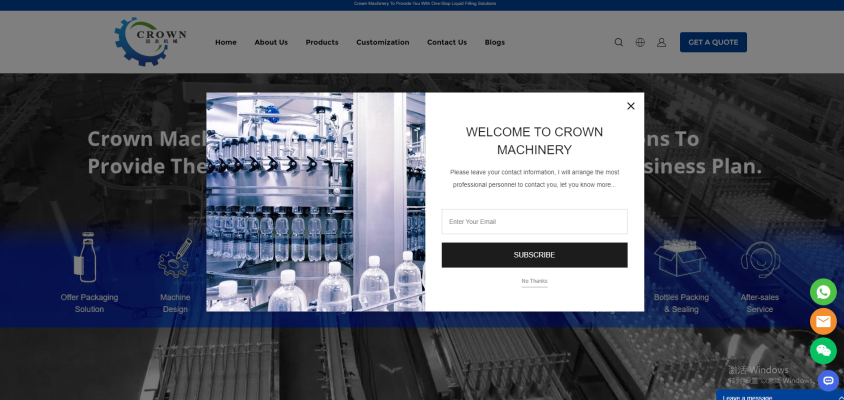This screenshot has height=400, width=844.
Task: Close the welcome popup with X
Action: pyautogui.click(x=630, y=106)
